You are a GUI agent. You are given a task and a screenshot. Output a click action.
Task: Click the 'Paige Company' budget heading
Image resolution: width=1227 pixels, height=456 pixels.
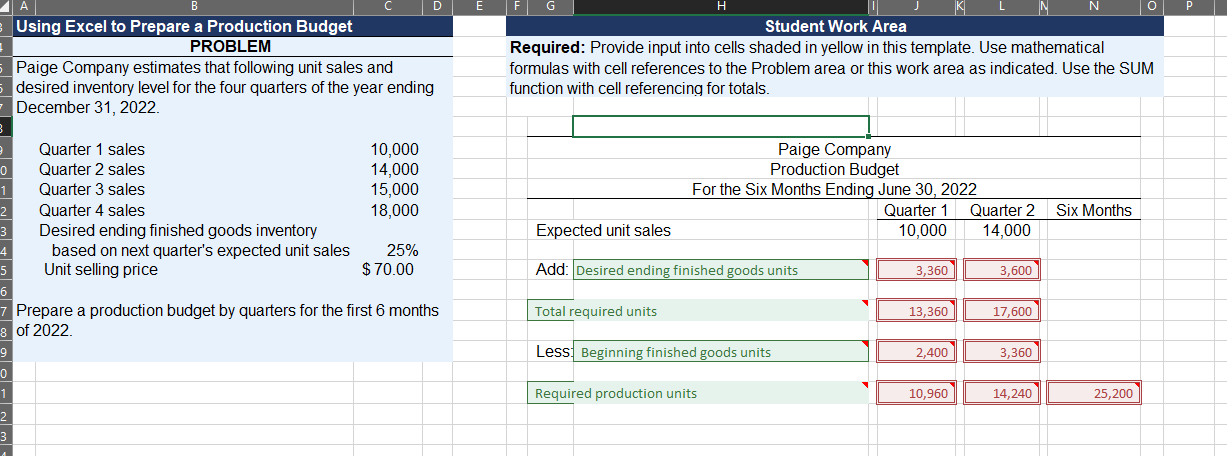[x=834, y=149]
